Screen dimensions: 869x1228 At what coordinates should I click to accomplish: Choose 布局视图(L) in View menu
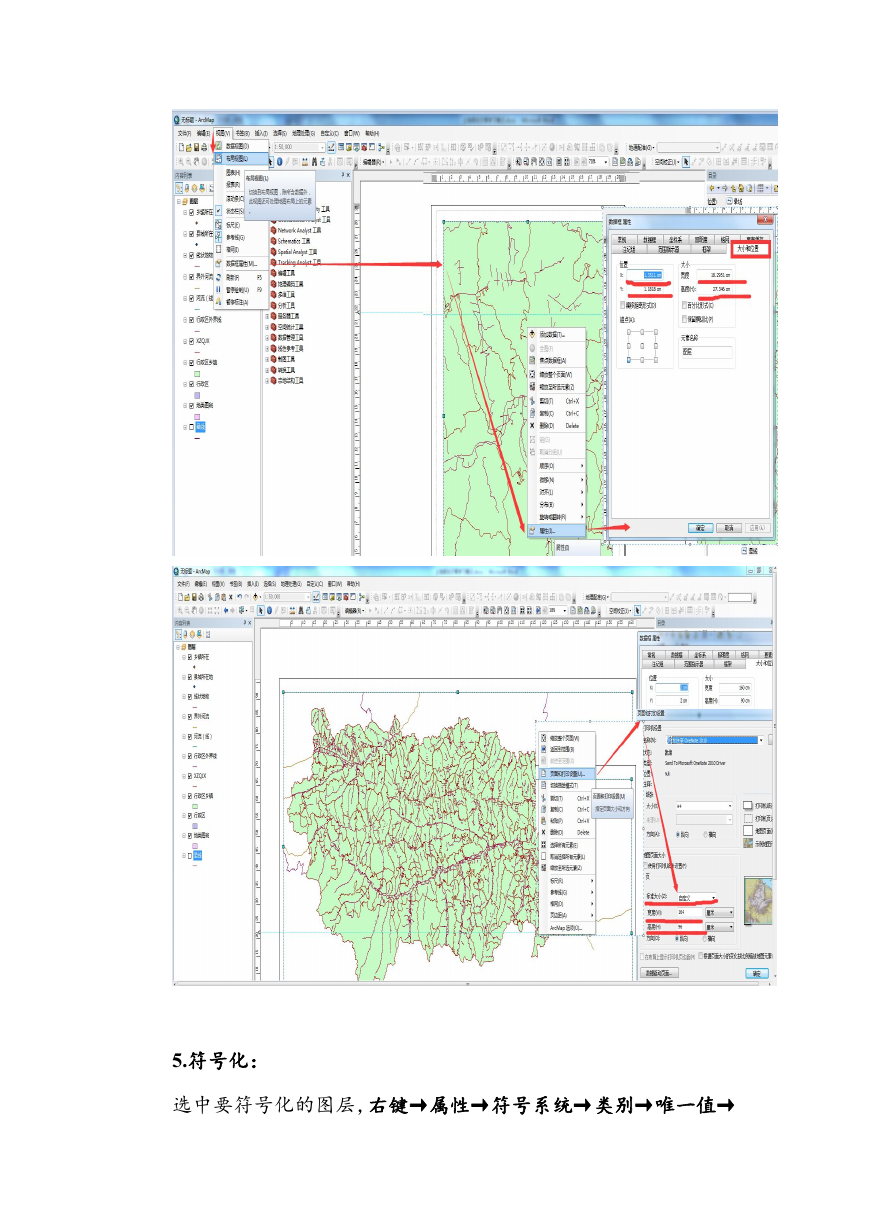point(241,158)
